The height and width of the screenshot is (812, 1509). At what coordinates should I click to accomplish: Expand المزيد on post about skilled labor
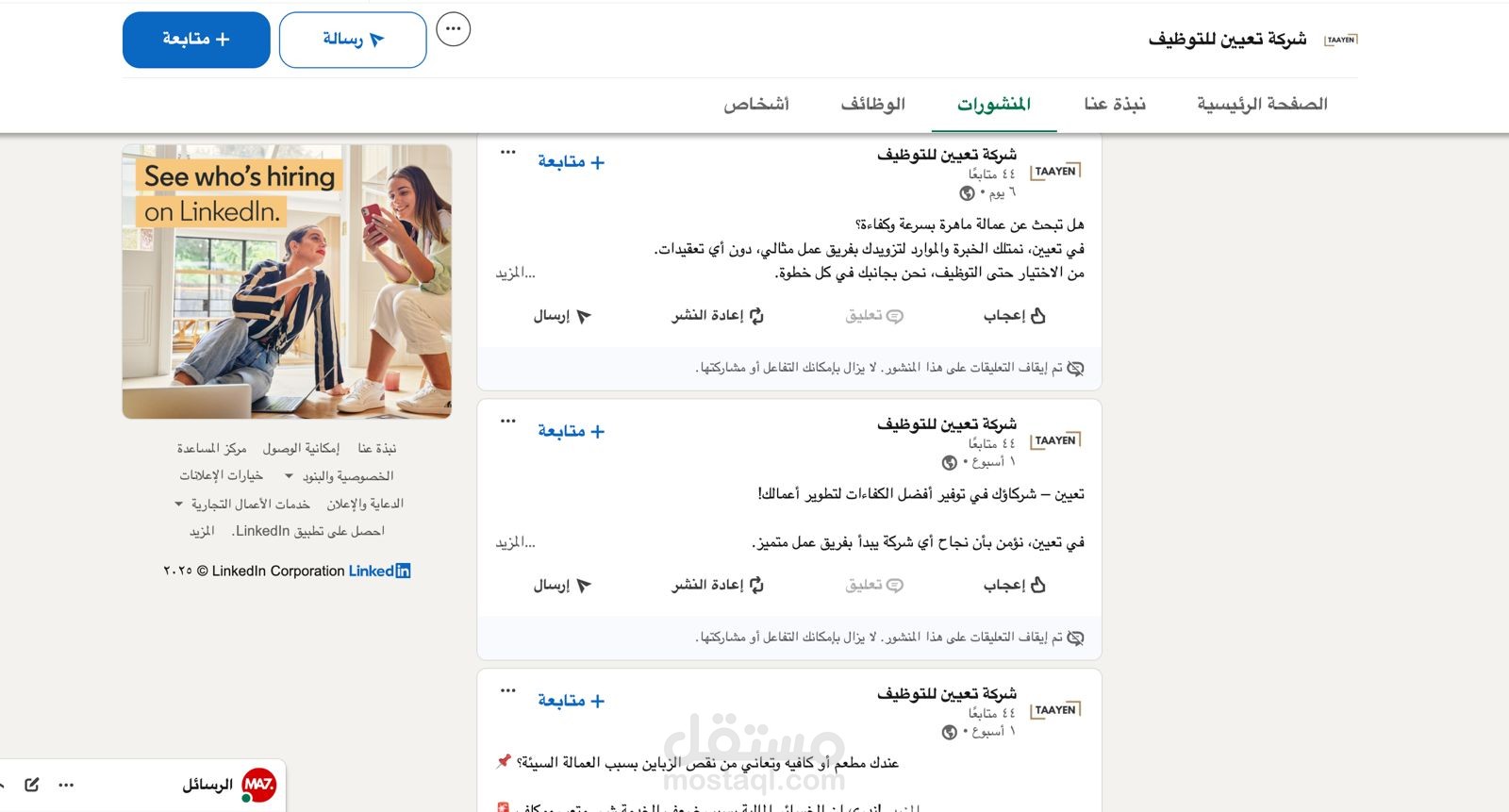[x=516, y=273]
